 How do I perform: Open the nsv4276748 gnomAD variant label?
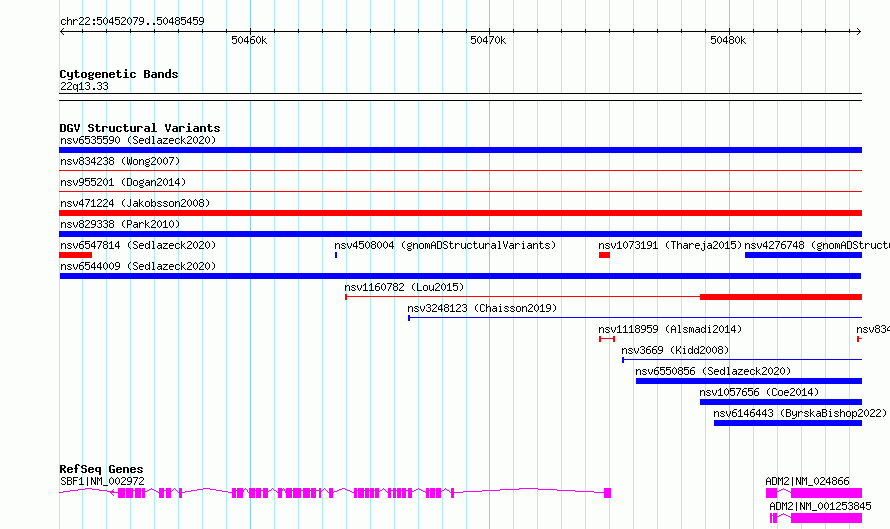coord(817,245)
